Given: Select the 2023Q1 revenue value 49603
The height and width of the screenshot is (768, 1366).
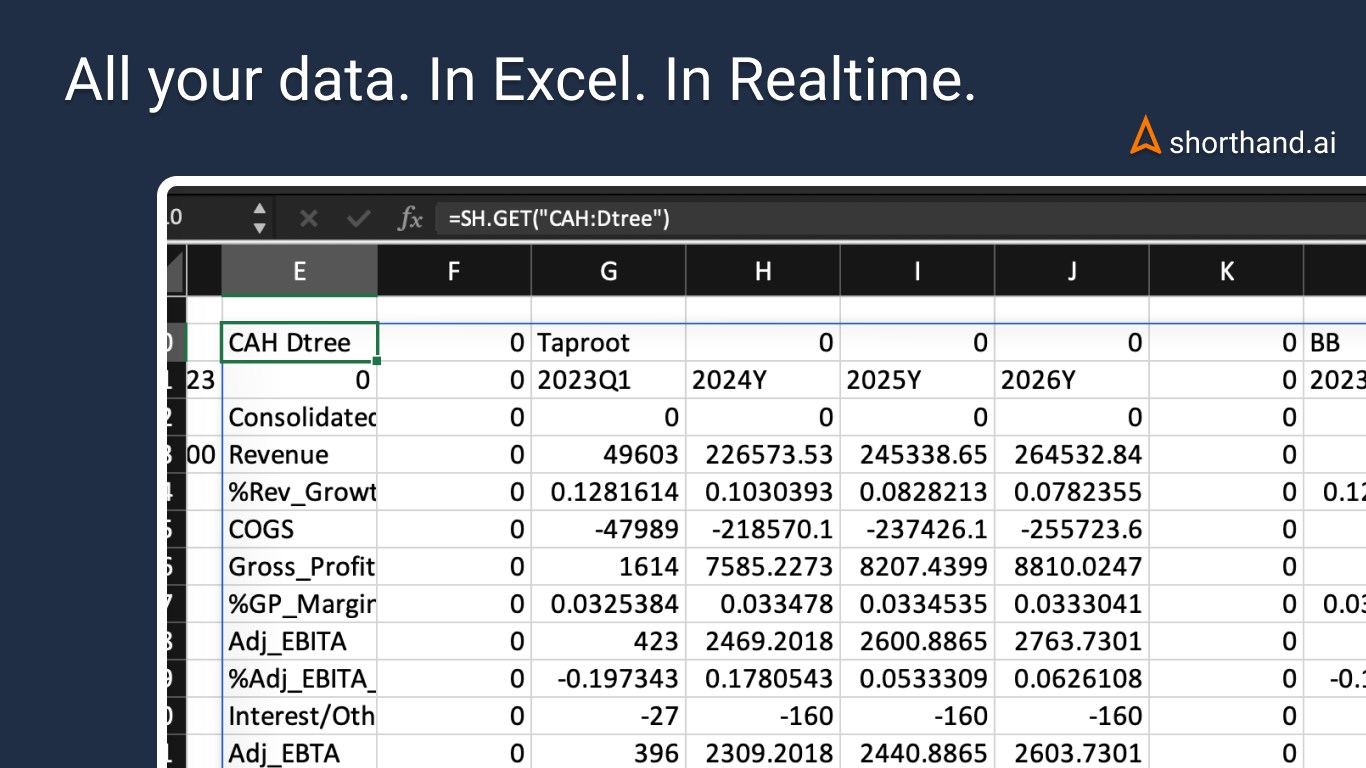Looking at the screenshot, I should (608, 455).
